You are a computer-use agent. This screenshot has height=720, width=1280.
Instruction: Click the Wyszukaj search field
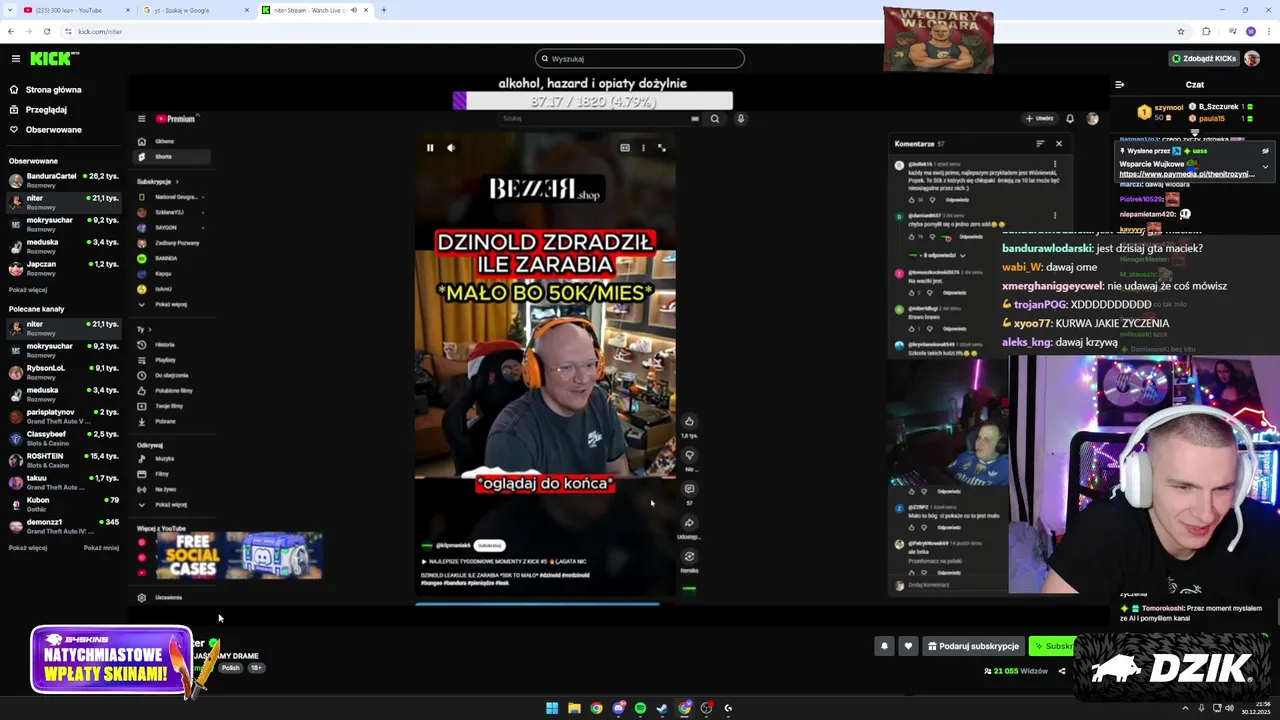[640, 59]
